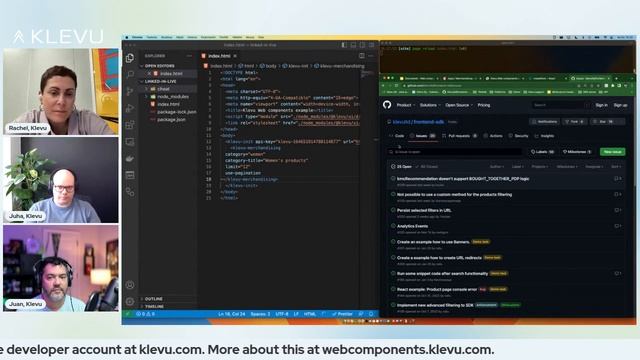Expand the cheat folder

pyautogui.click(x=163, y=89)
